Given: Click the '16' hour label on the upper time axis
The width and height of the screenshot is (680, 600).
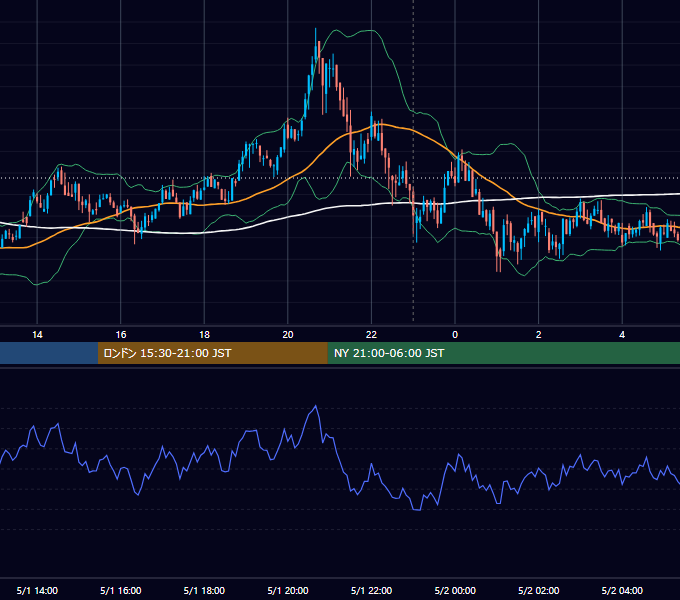Looking at the screenshot, I should (x=121, y=335).
